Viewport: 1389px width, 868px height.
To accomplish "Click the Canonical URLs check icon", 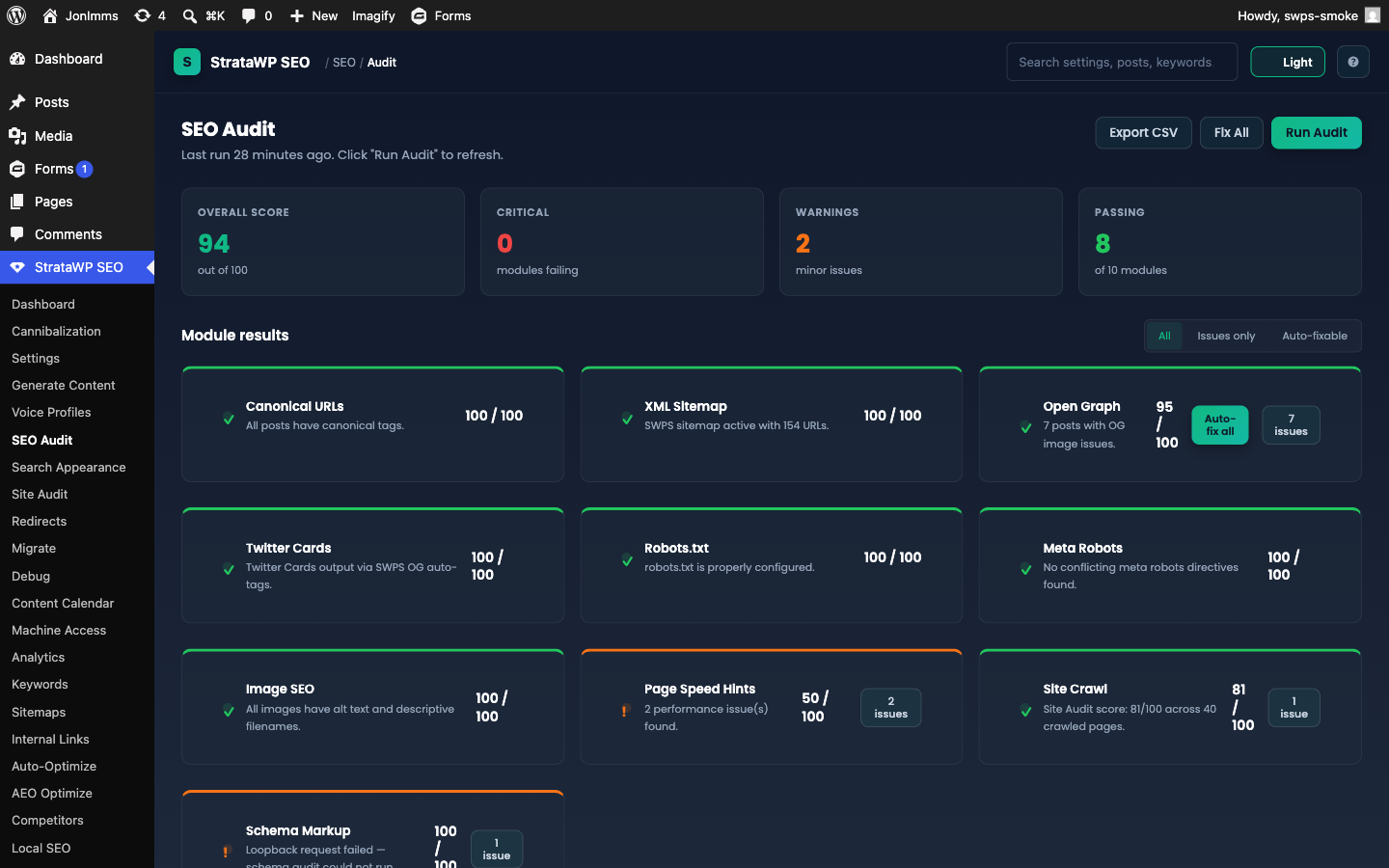I will [229, 419].
